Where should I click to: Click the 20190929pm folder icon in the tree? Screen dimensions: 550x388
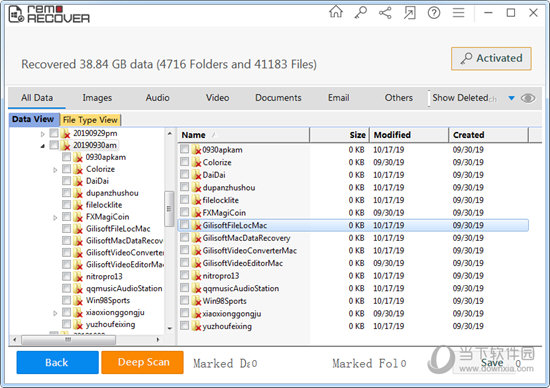pyautogui.click(x=65, y=133)
